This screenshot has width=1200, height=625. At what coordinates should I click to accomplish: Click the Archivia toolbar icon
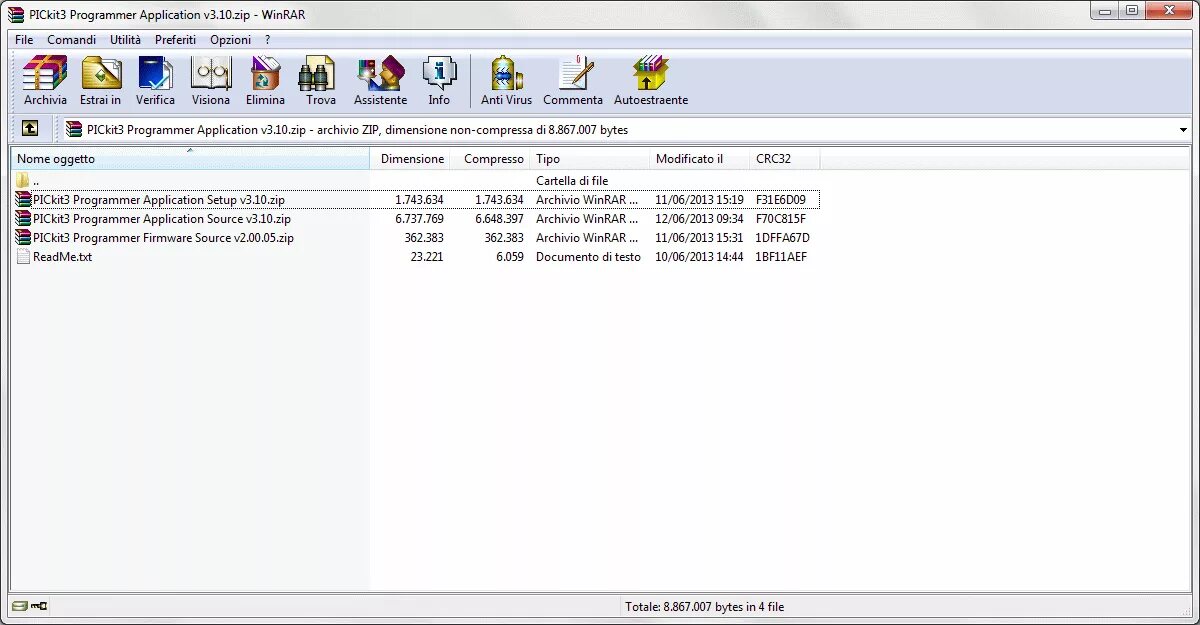pos(45,81)
